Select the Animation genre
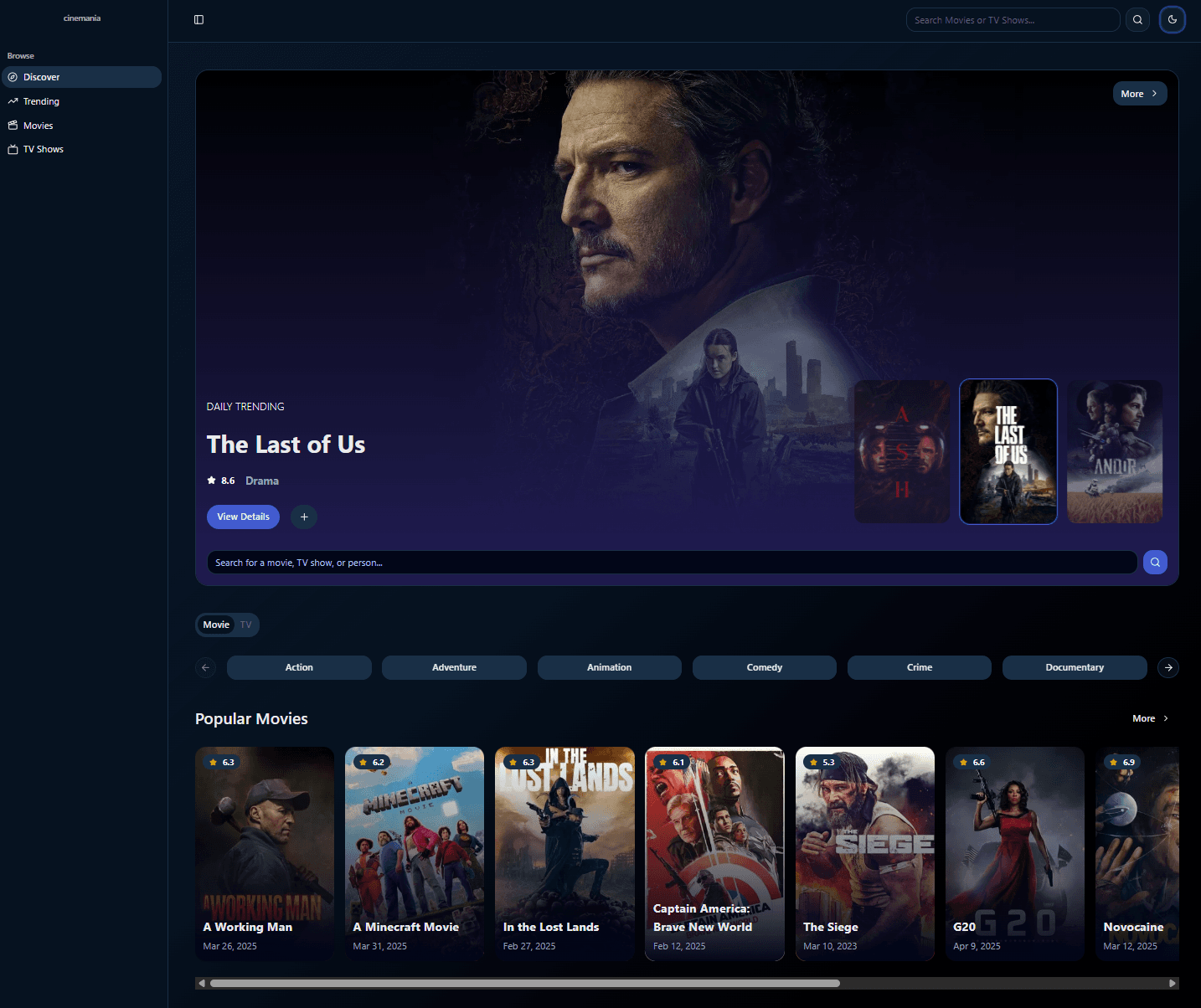The height and width of the screenshot is (1008, 1201). [x=609, y=667]
